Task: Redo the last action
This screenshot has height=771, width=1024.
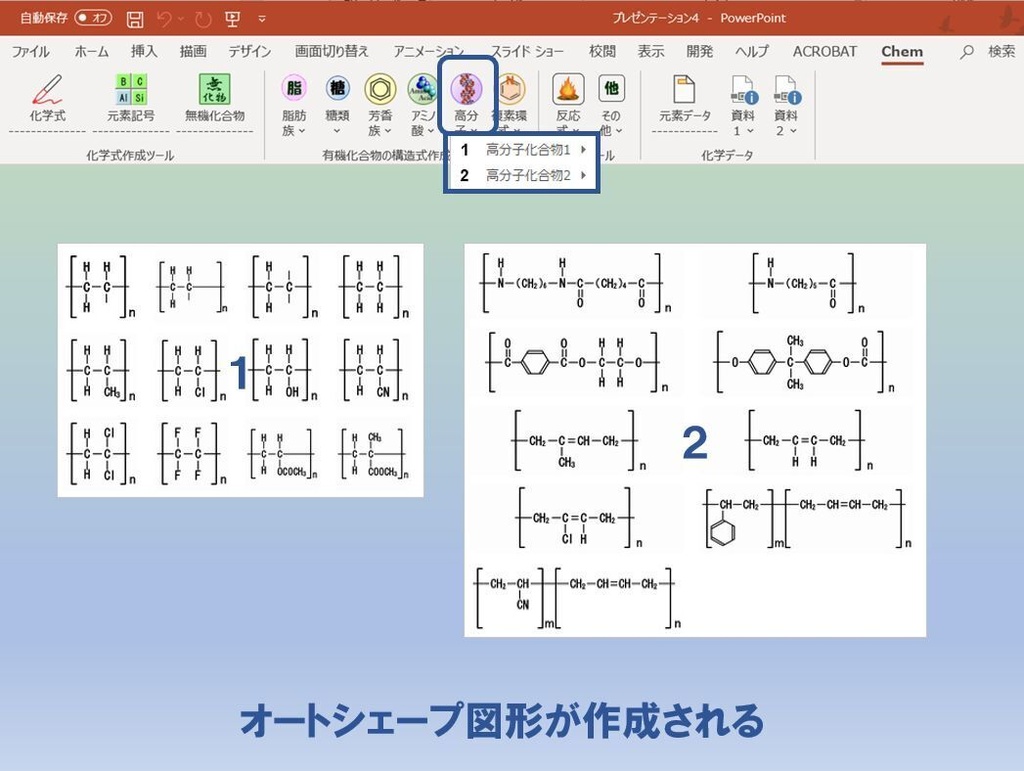Action: click(204, 20)
